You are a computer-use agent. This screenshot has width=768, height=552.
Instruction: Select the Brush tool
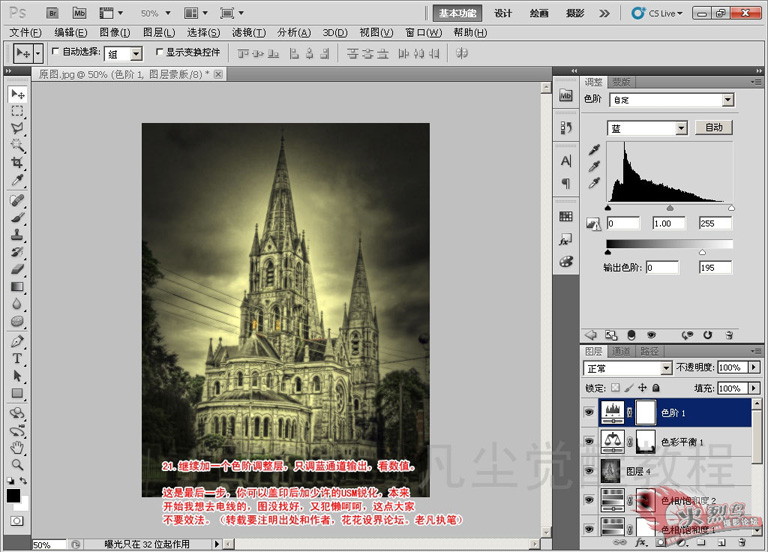17,217
